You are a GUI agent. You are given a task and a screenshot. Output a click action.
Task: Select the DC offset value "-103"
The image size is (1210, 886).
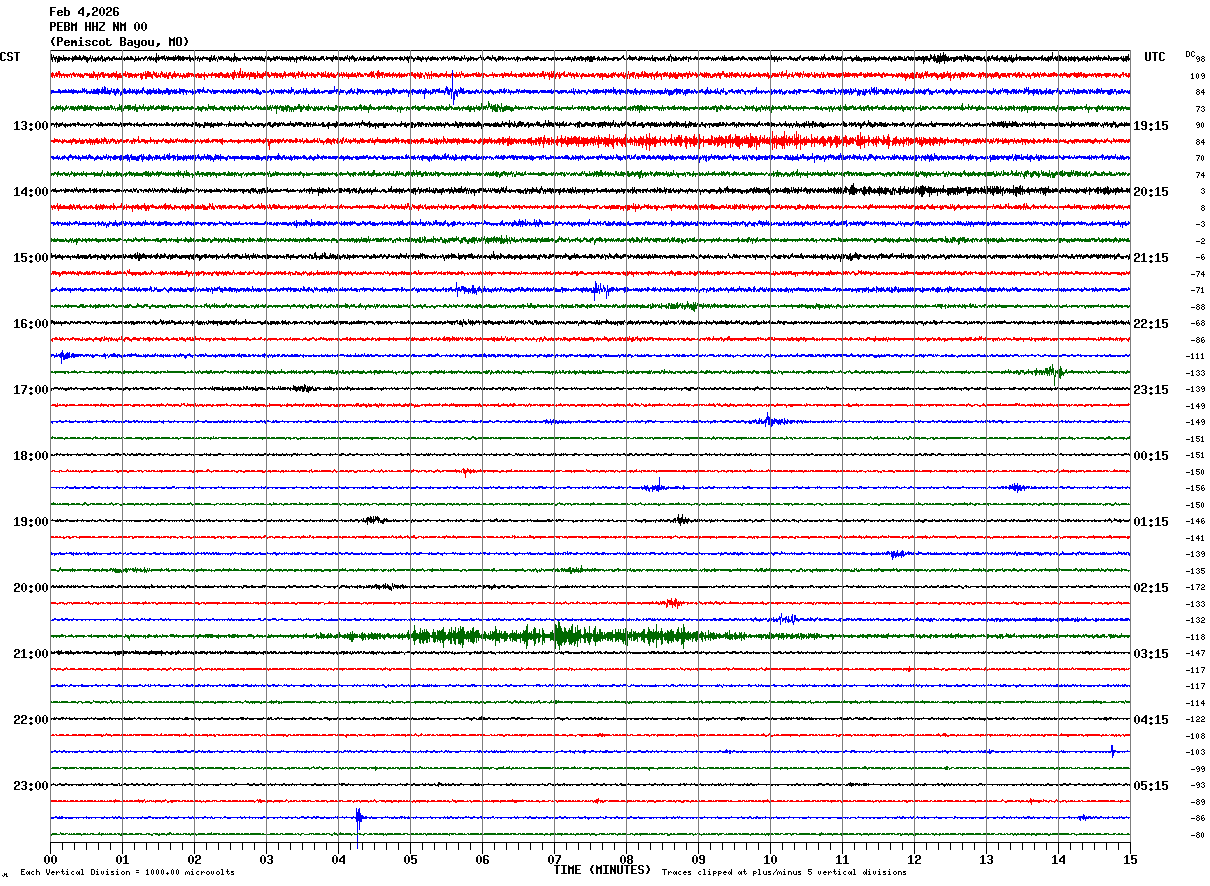point(1195,752)
